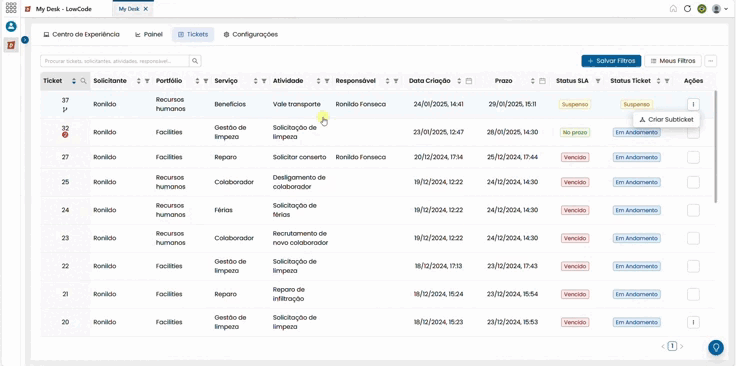
Task: Click the user profile icon in sidebar
Action: (11, 27)
